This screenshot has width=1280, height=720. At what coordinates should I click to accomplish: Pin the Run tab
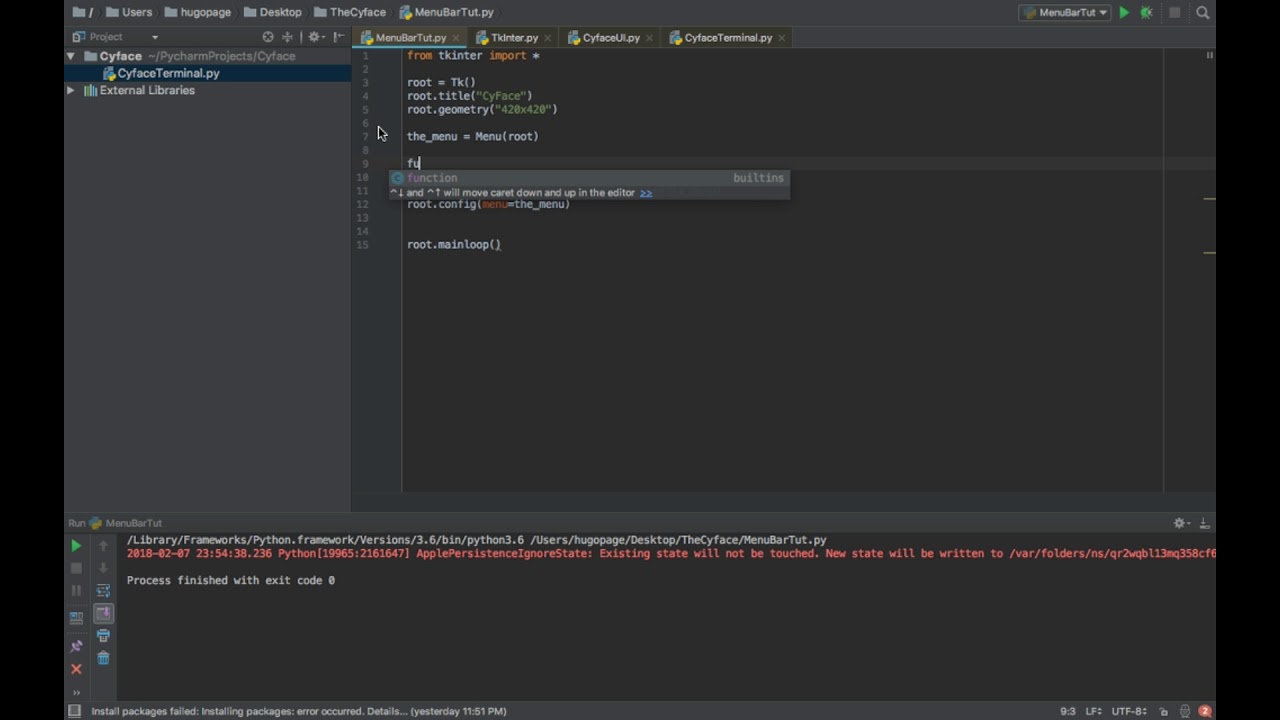coord(76,646)
